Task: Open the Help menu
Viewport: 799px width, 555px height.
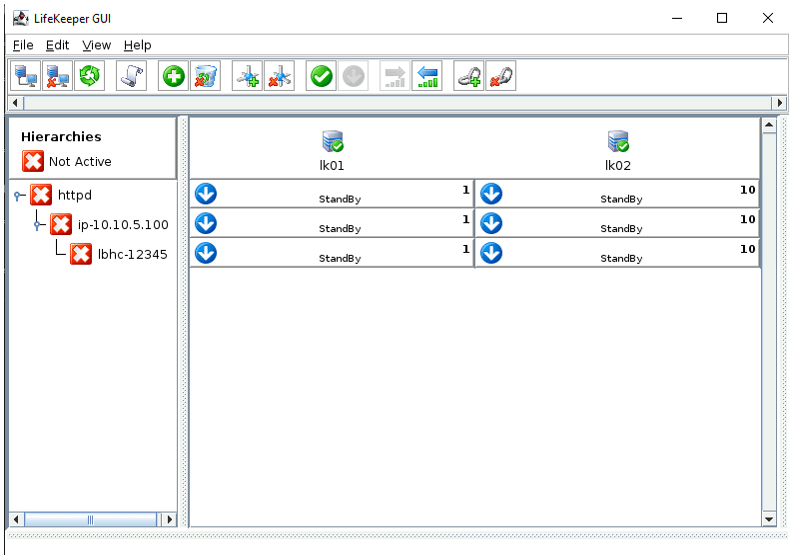Action: 137,45
